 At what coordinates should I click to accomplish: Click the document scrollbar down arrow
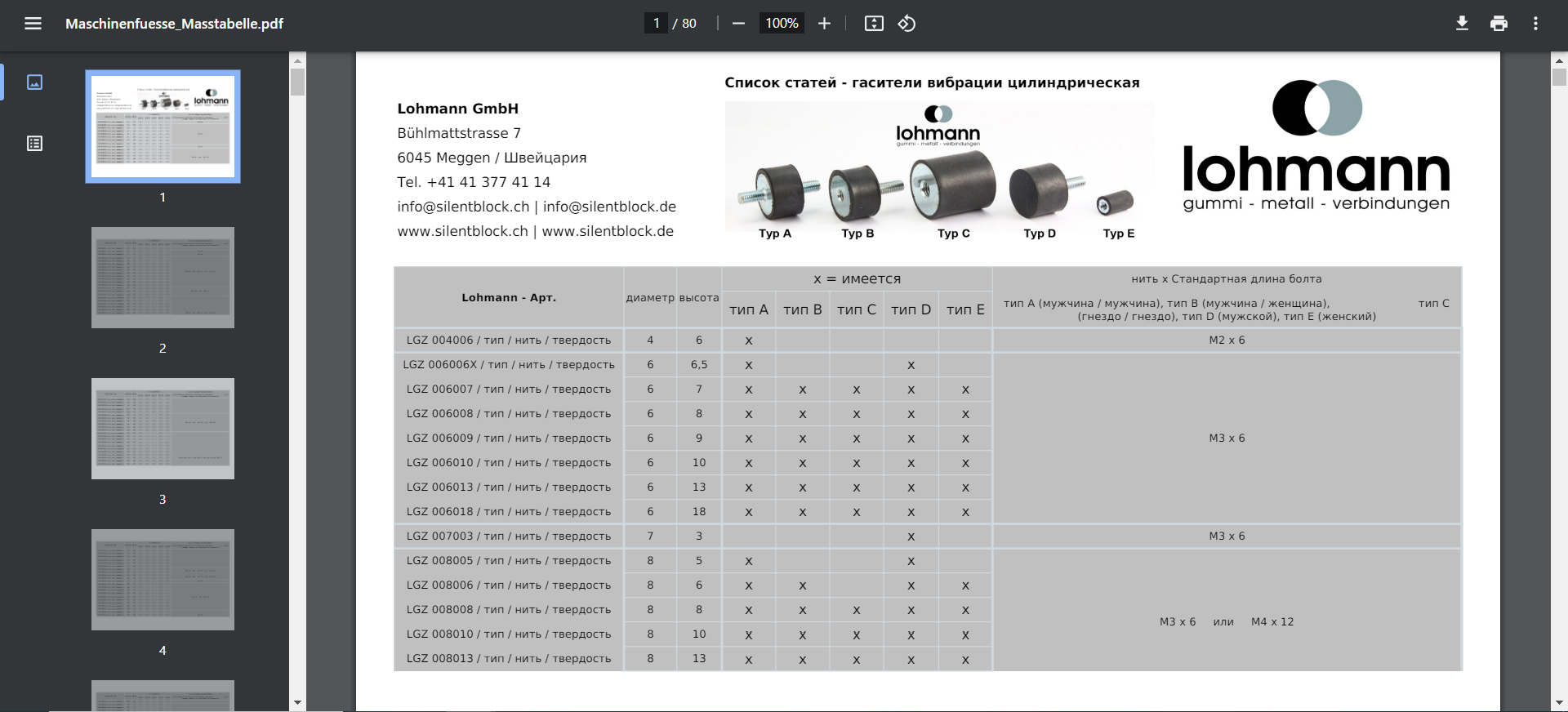click(1559, 702)
